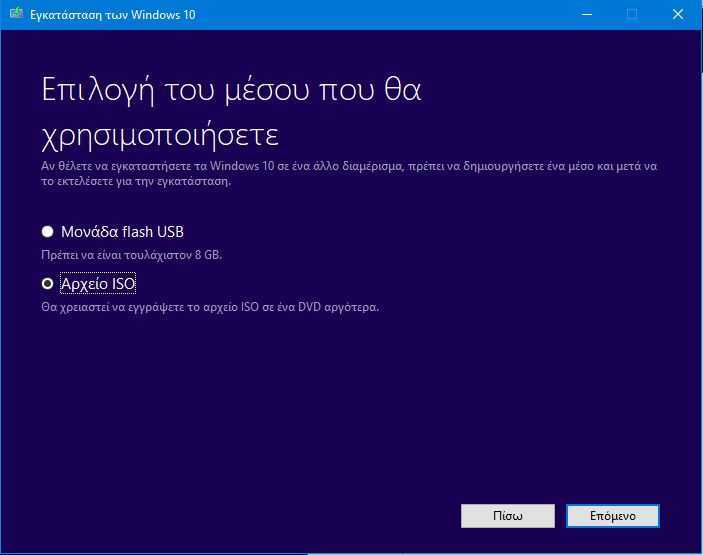Select the Αρχείο ISO radio button
703x555 pixels.
pos(48,284)
